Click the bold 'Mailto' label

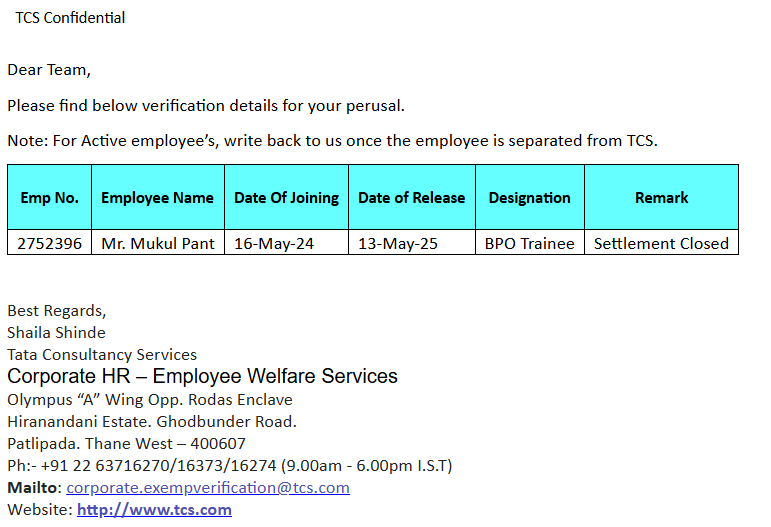coord(32,488)
